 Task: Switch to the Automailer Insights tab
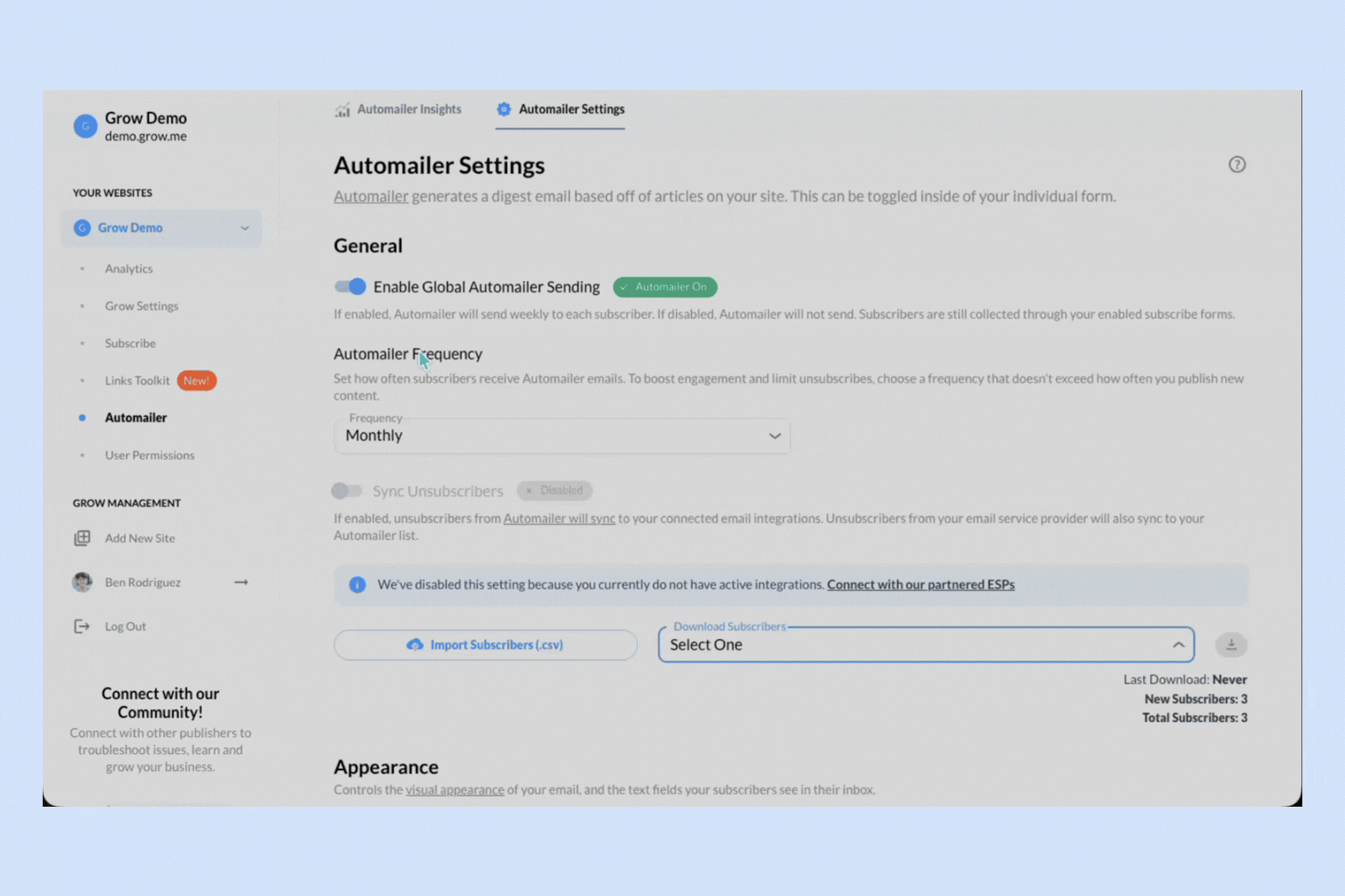(x=398, y=109)
